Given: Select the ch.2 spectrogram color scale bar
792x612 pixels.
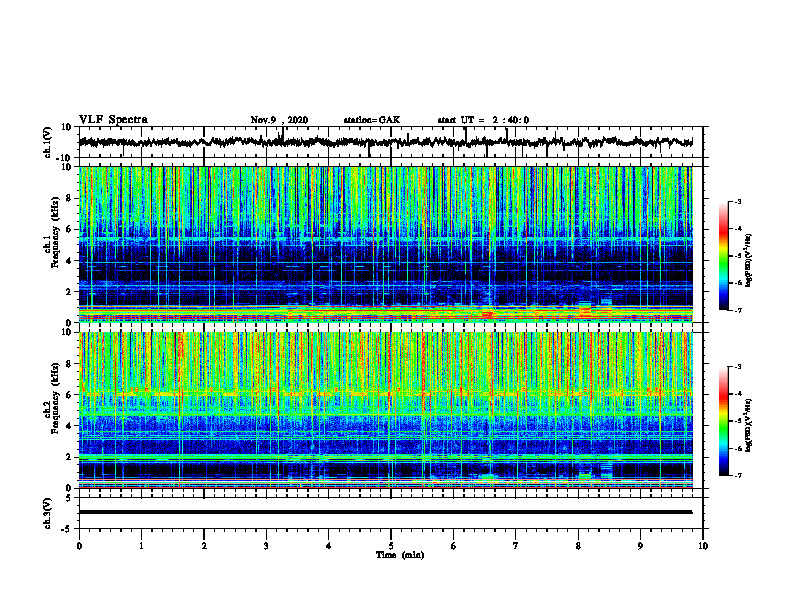Looking at the screenshot, I should pyautogui.click(x=723, y=421).
